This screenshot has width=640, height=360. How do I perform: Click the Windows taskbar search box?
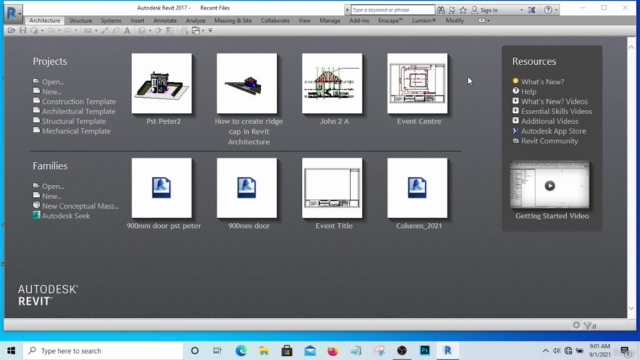[103, 351]
